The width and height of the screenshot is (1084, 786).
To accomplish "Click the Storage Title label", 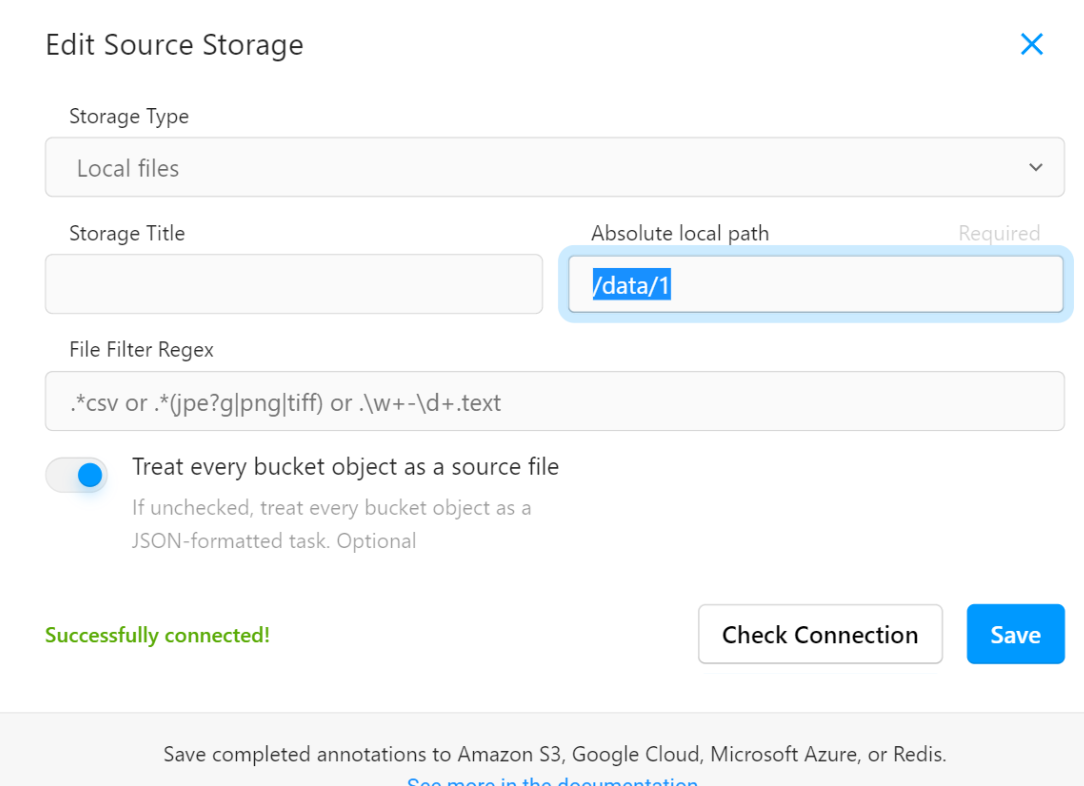I will (127, 233).
